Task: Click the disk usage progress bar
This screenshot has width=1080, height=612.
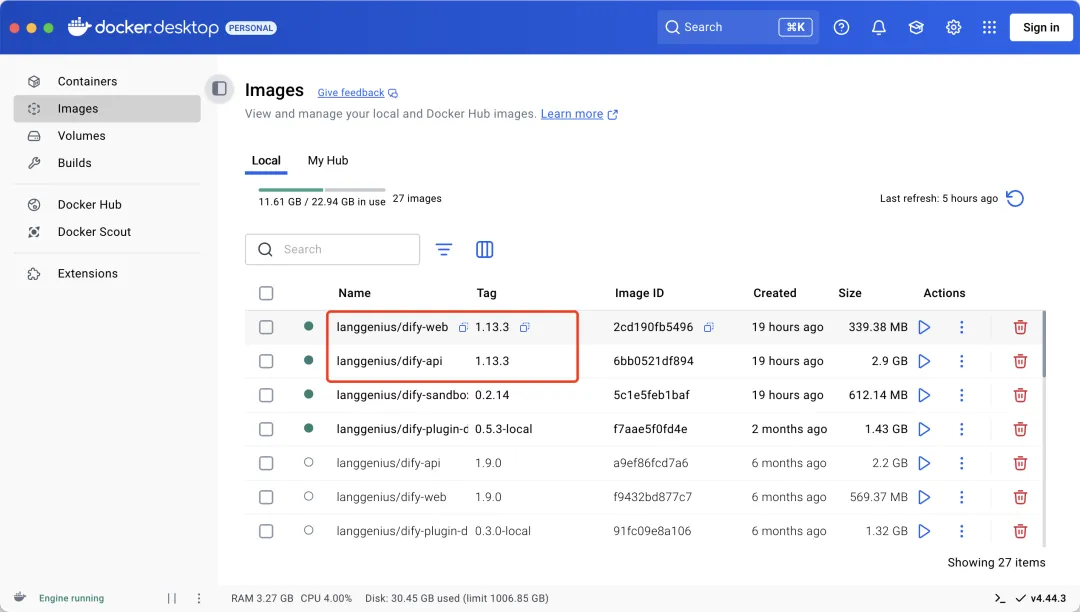Action: (x=322, y=189)
